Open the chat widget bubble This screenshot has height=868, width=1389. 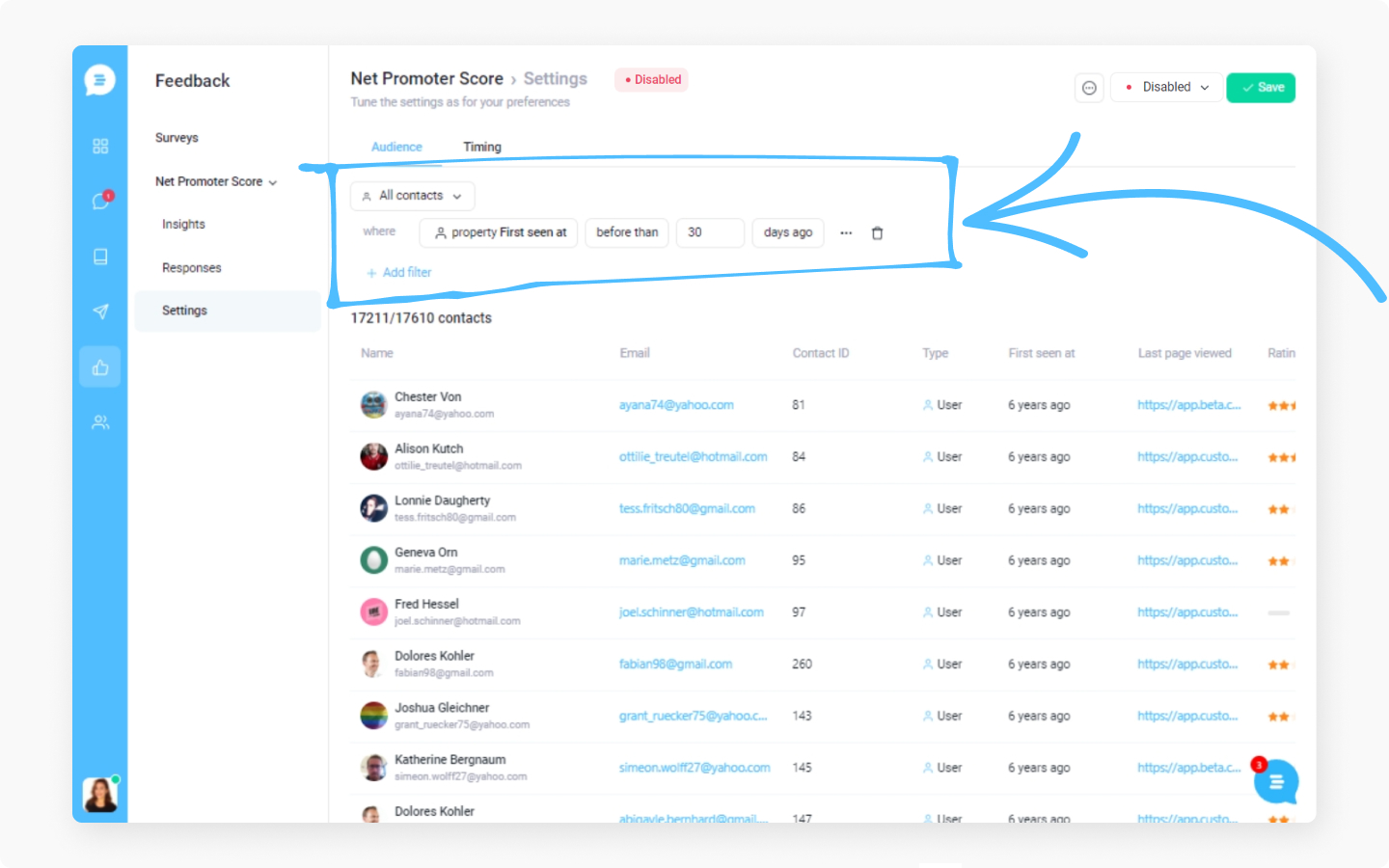coord(1276,781)
